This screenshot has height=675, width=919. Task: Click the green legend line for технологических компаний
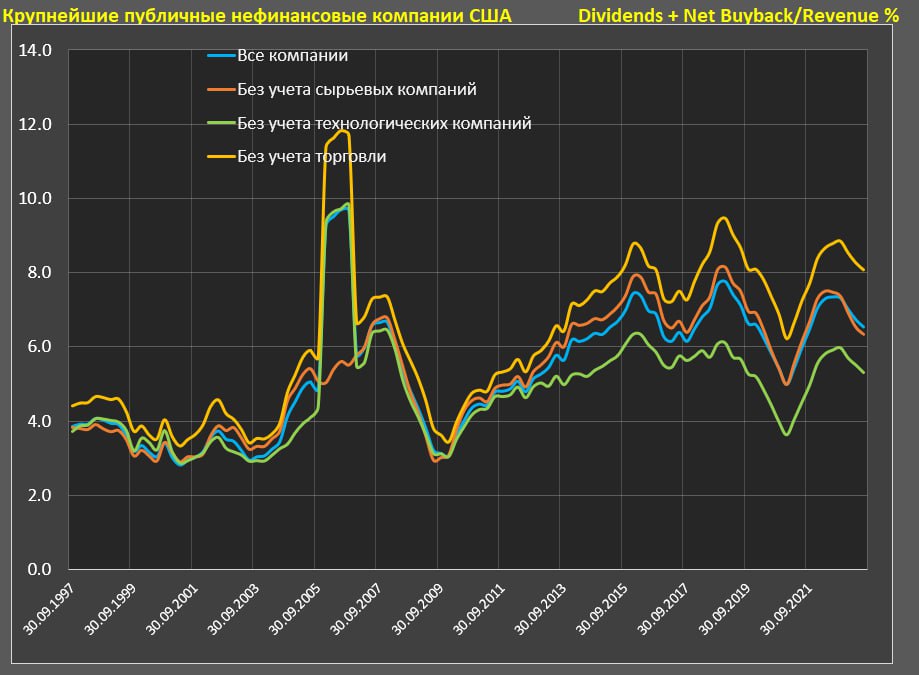click(x=222, y=124)
